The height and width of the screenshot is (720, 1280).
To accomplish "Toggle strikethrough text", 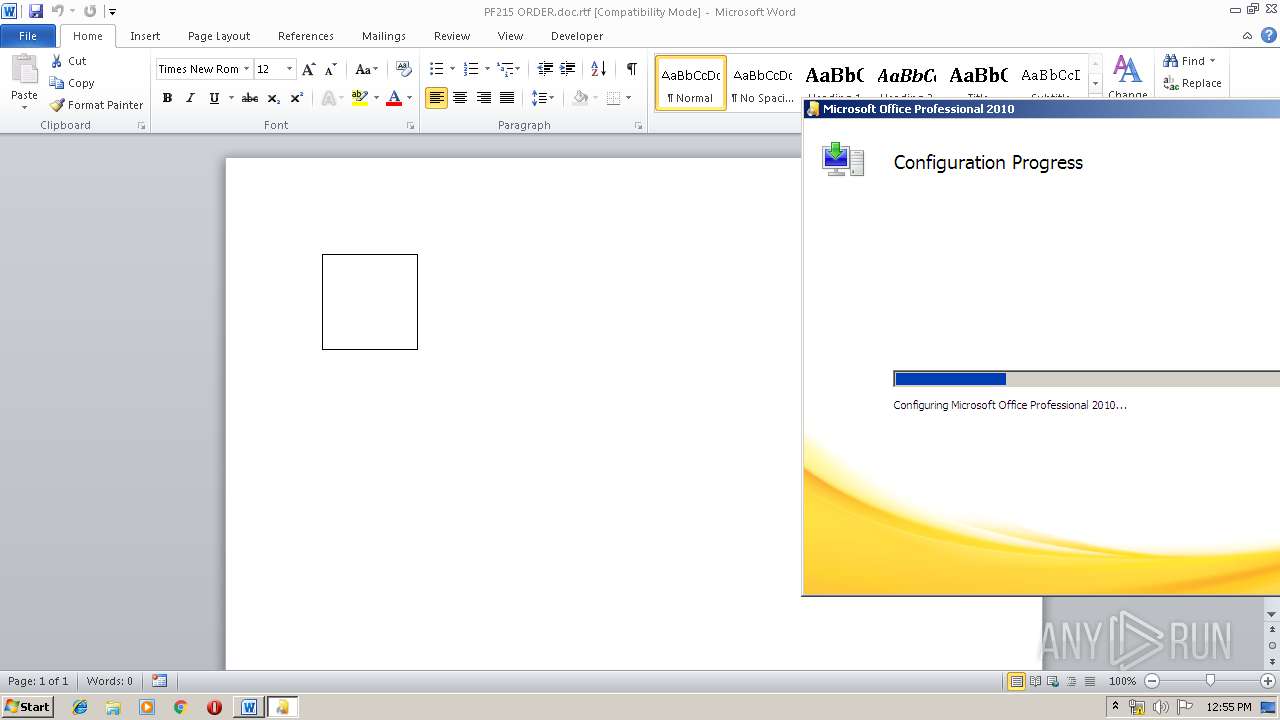I will pyautogui.click(x=250, y=98).
